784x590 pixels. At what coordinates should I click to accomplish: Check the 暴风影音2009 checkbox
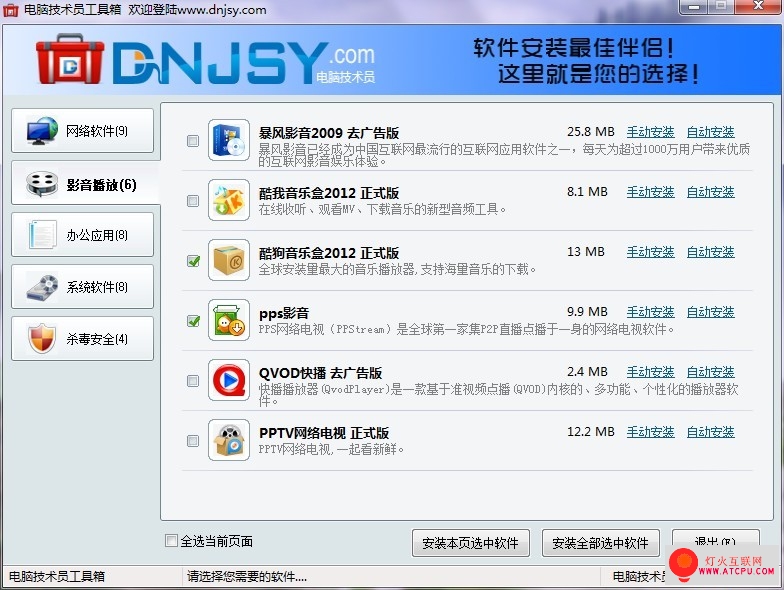point(193,141)
